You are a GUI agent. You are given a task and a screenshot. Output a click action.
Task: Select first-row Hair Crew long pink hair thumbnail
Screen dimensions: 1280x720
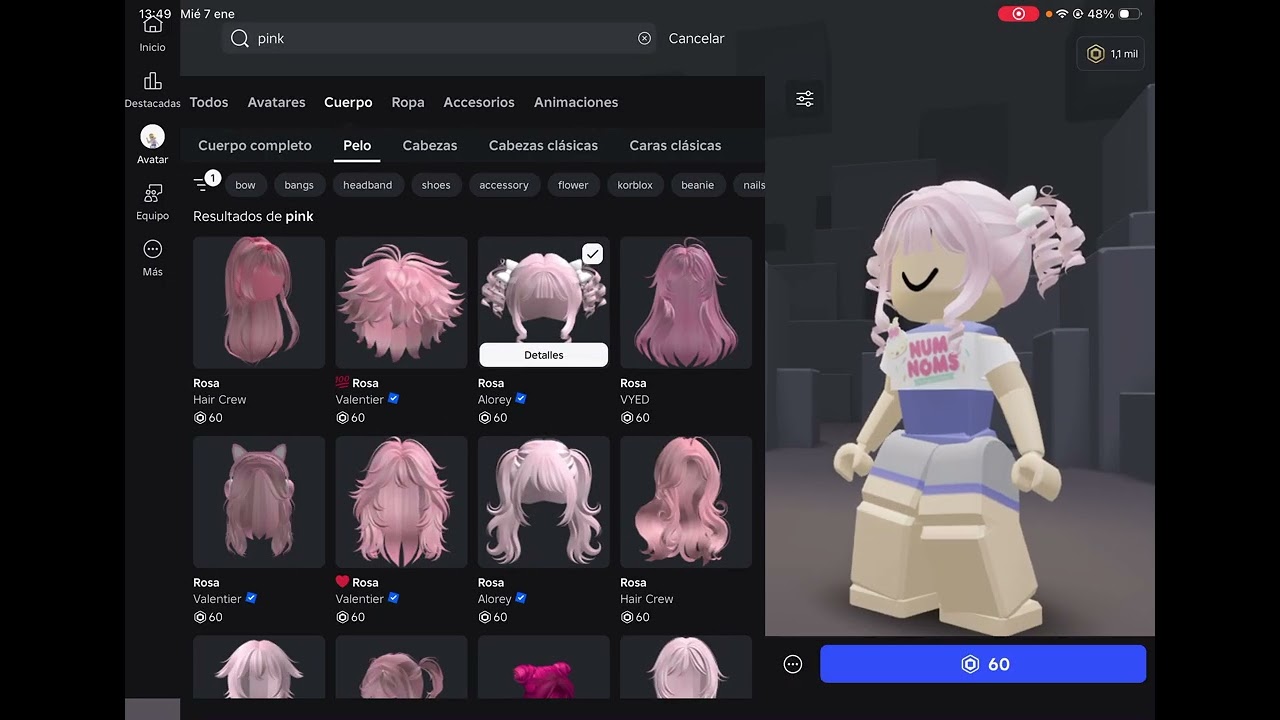coord(259,302)
